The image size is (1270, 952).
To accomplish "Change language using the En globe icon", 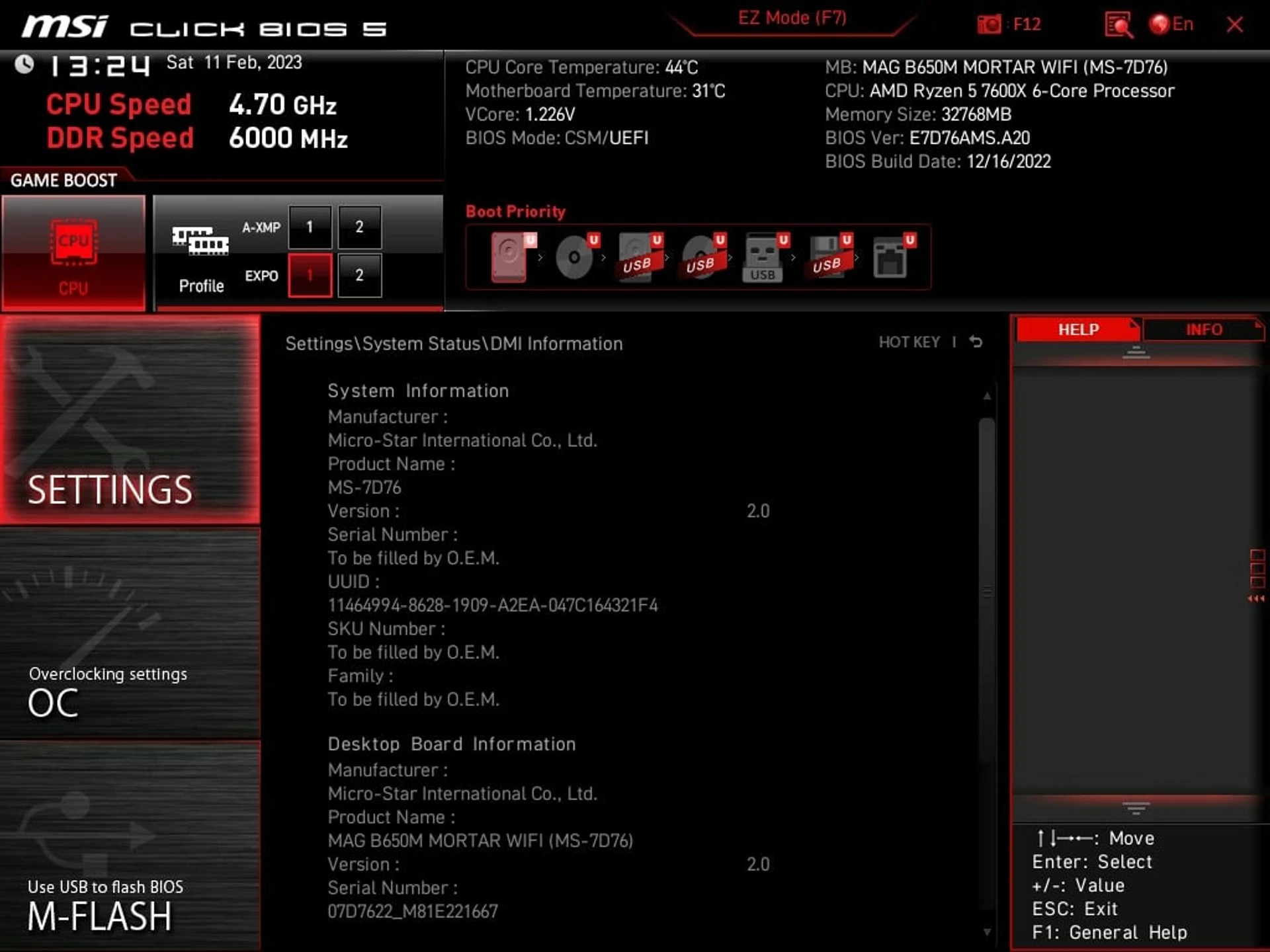I will click(1171, 24).
